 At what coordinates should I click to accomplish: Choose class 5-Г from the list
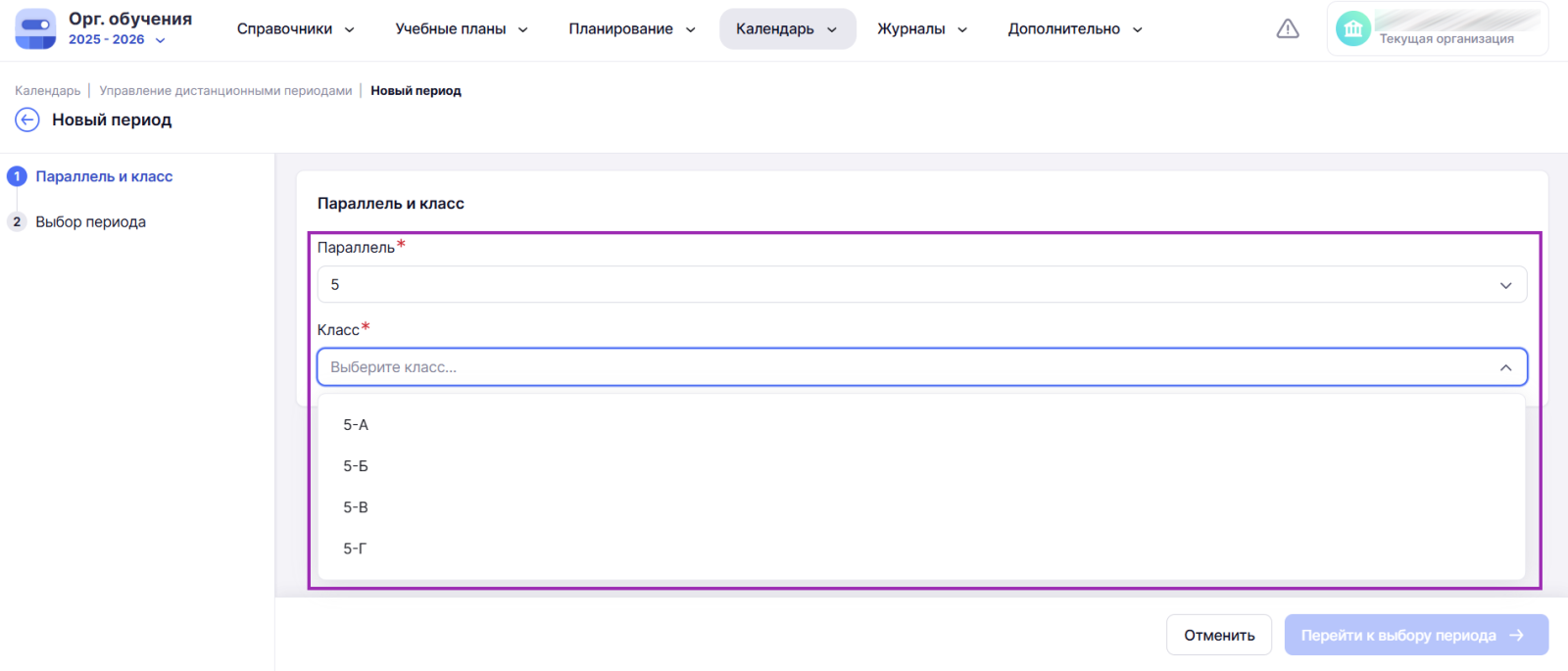coord(922,549)
